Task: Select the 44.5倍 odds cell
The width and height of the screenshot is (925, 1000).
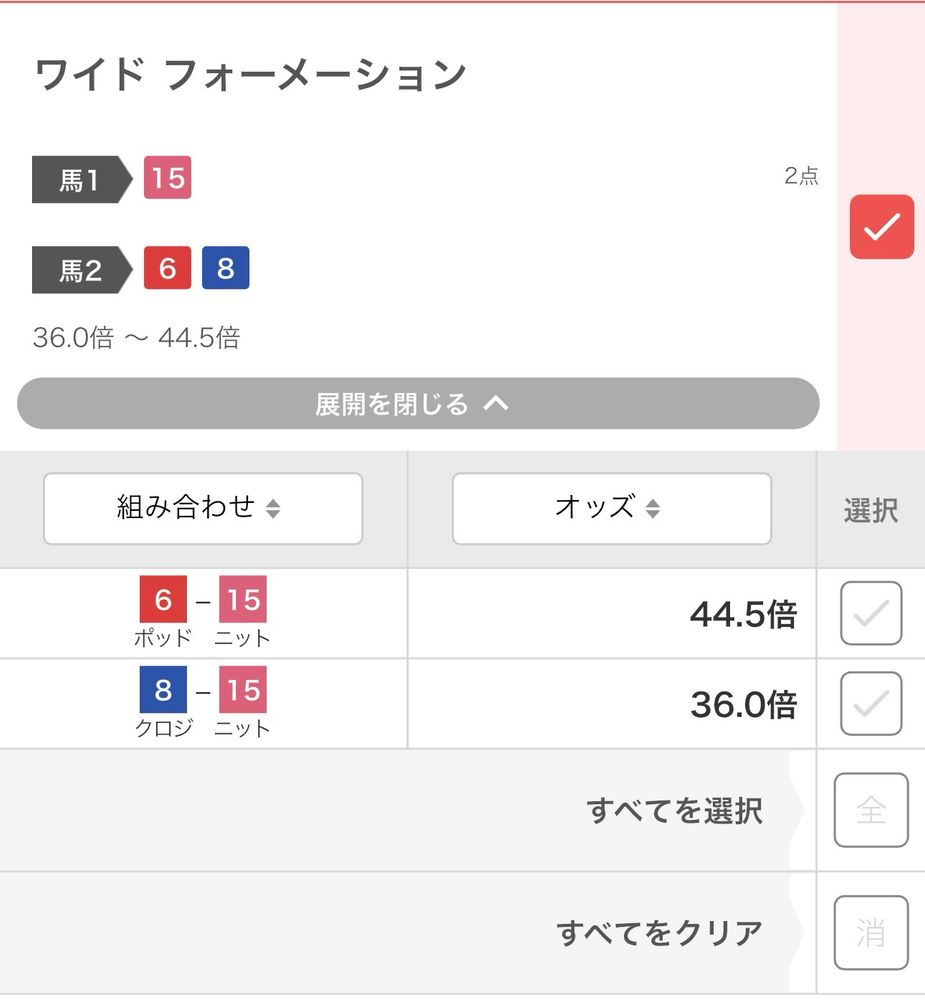Action: pyautogui.click(x=612, y=614)
